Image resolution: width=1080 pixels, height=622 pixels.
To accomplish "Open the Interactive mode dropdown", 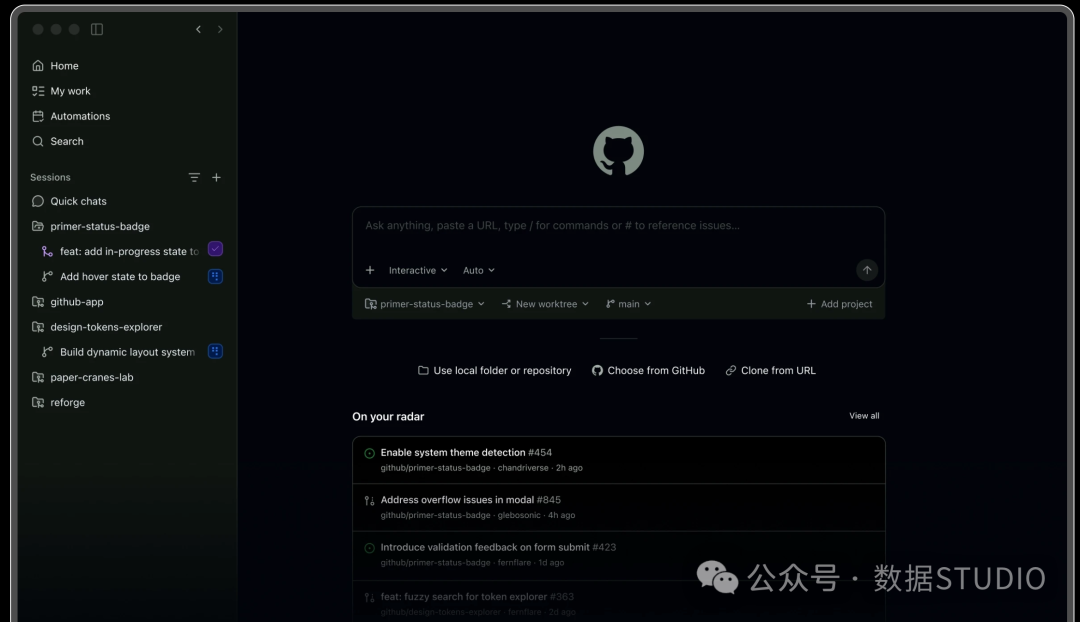I will (x=418, y=270).
